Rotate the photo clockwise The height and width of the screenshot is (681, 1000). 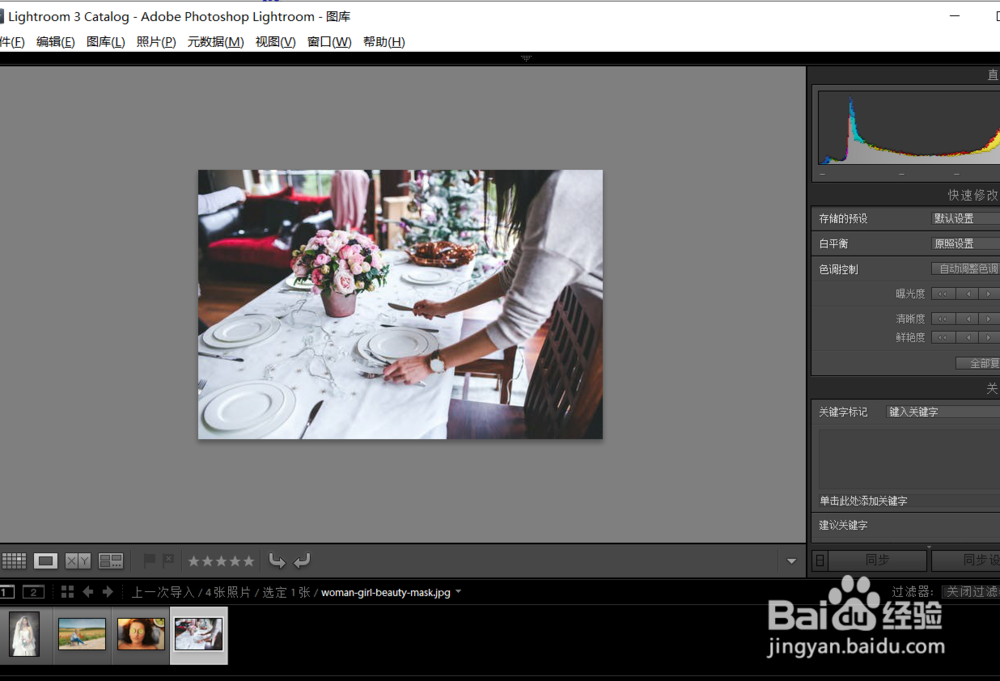[302, 560]
